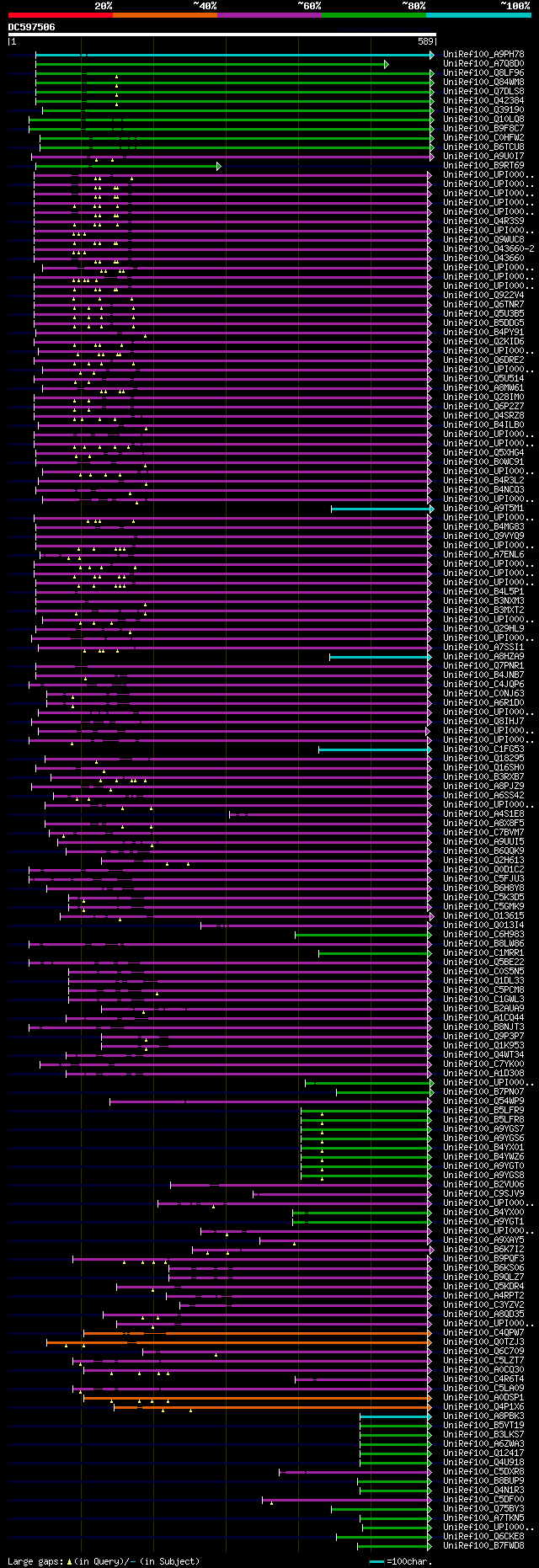539x1568 pixels.
Task: Select the UniRef100_B7PNQ7 label
Action: click(x=483, y=1091)
